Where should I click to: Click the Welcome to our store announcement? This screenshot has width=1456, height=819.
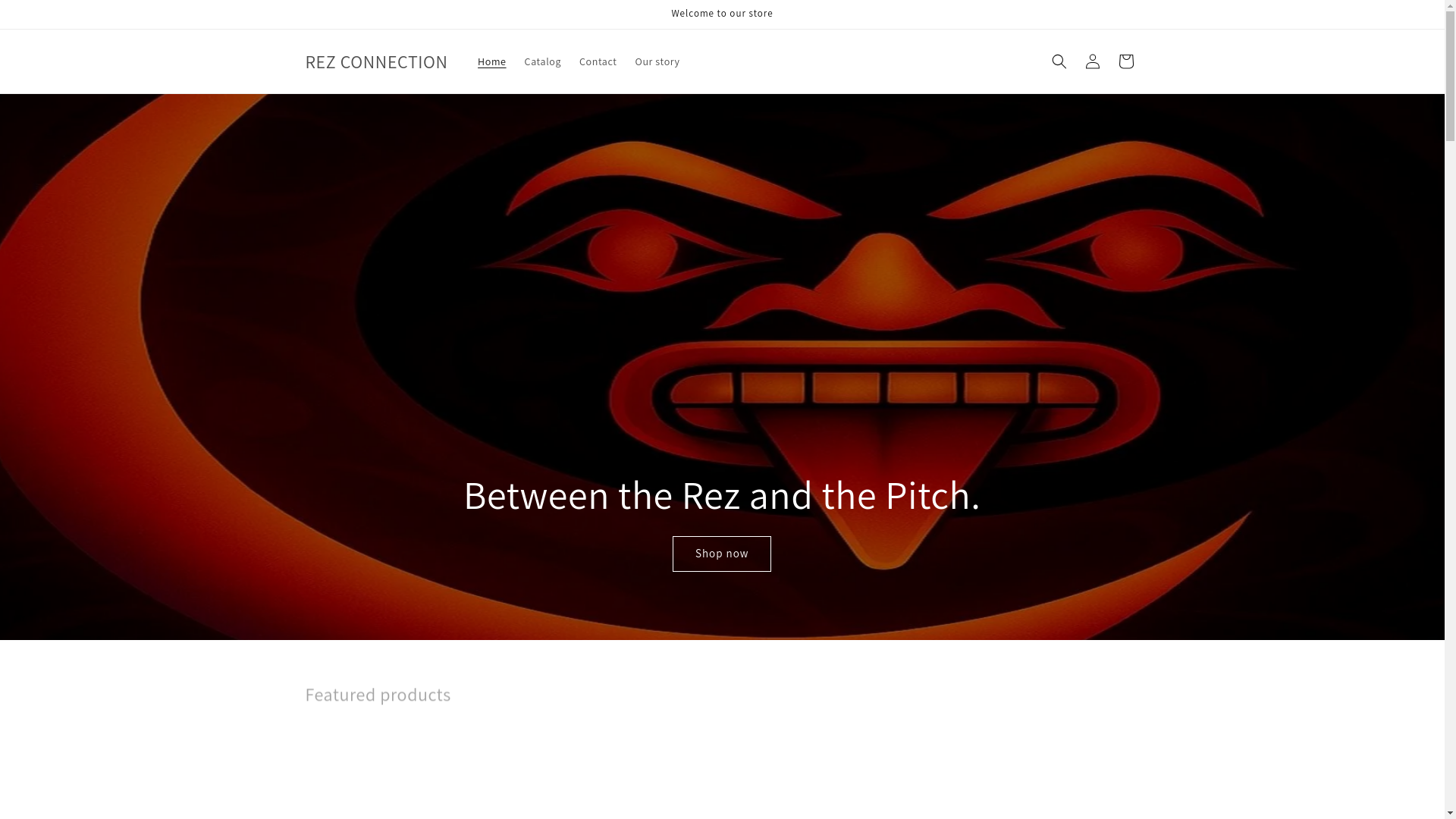coord(722,14)
